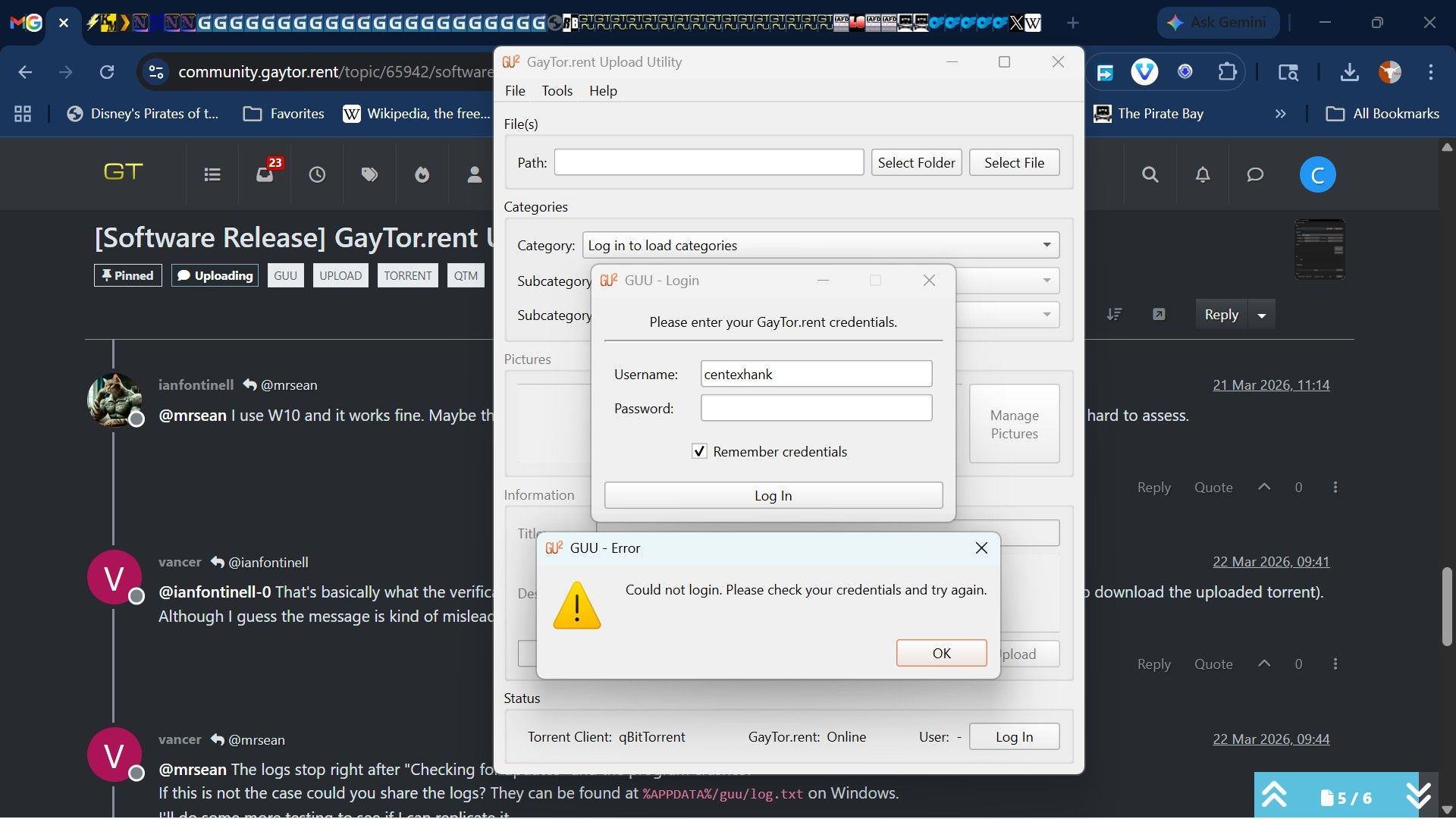This screenshot has height=819, width=1456.
Task: Click the status bar Log In button
Action: coord(1014,736)
